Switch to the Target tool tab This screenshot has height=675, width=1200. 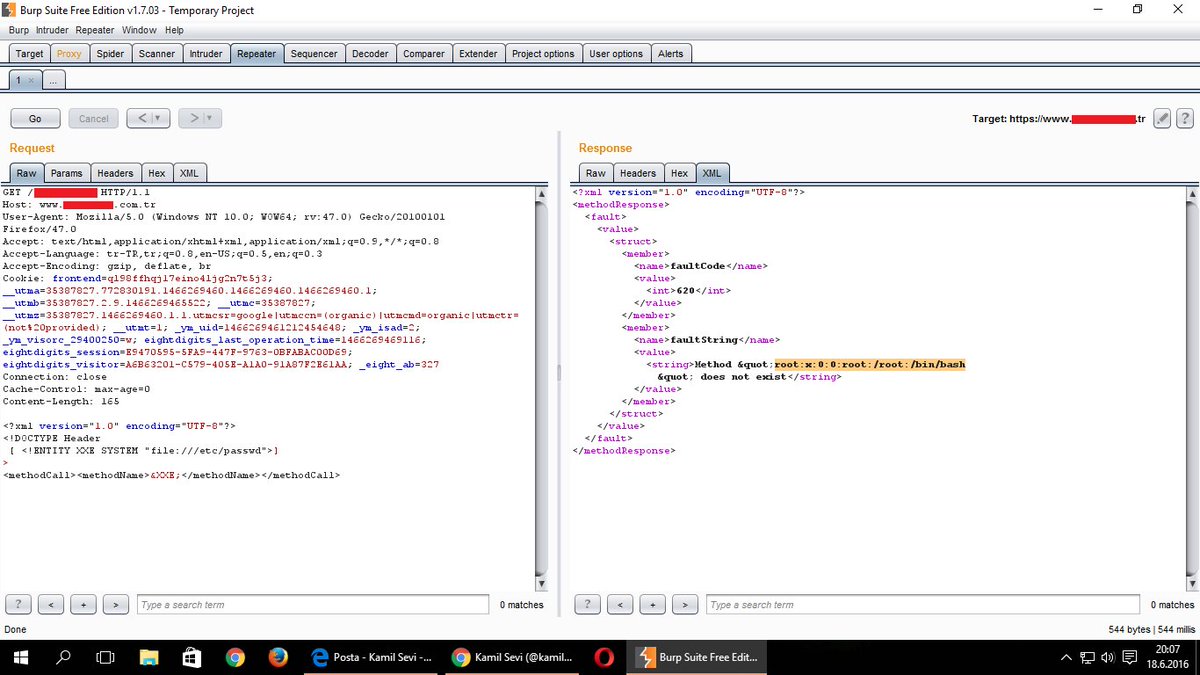(30, 54)
